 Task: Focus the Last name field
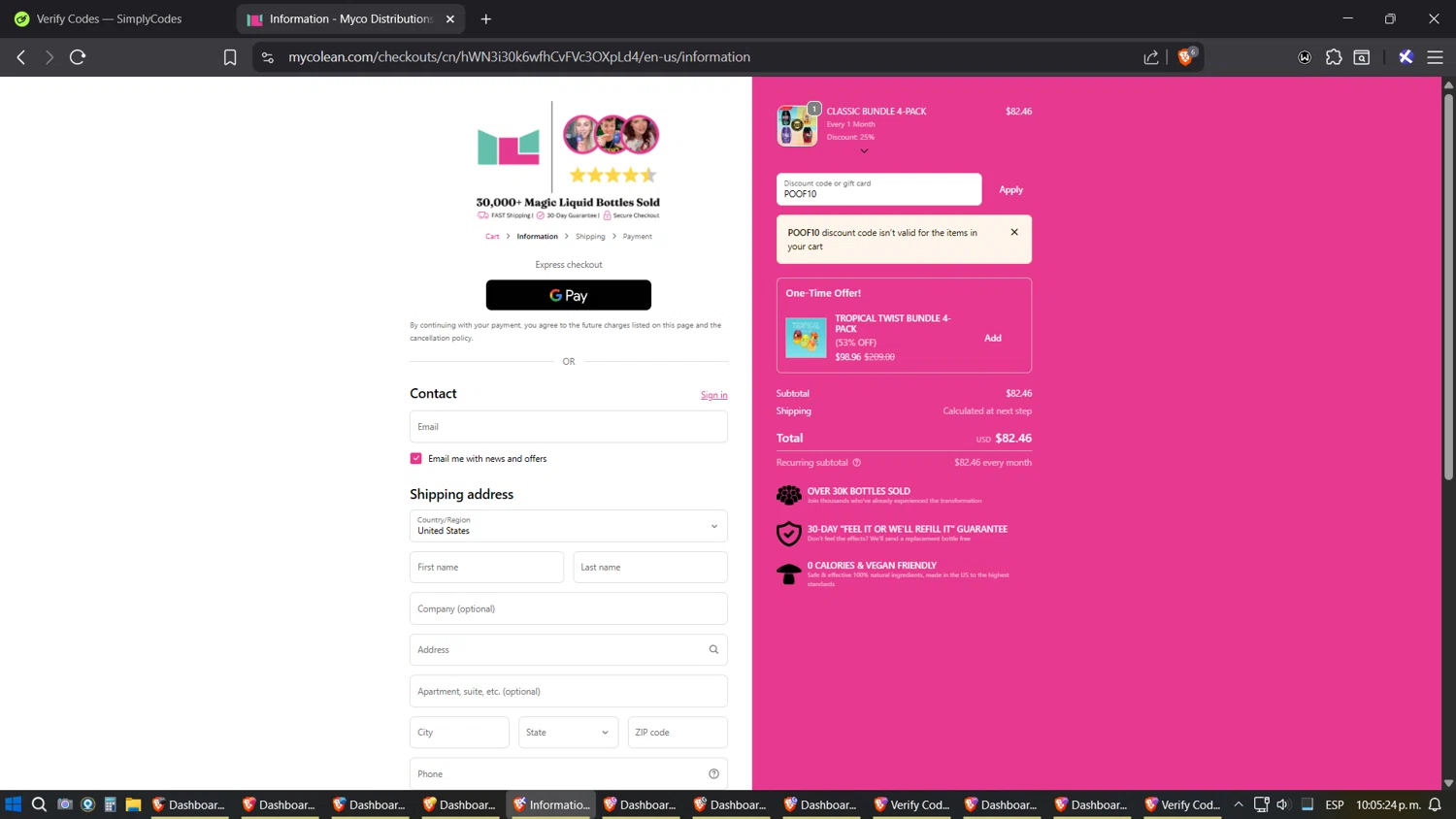(650, 568)
